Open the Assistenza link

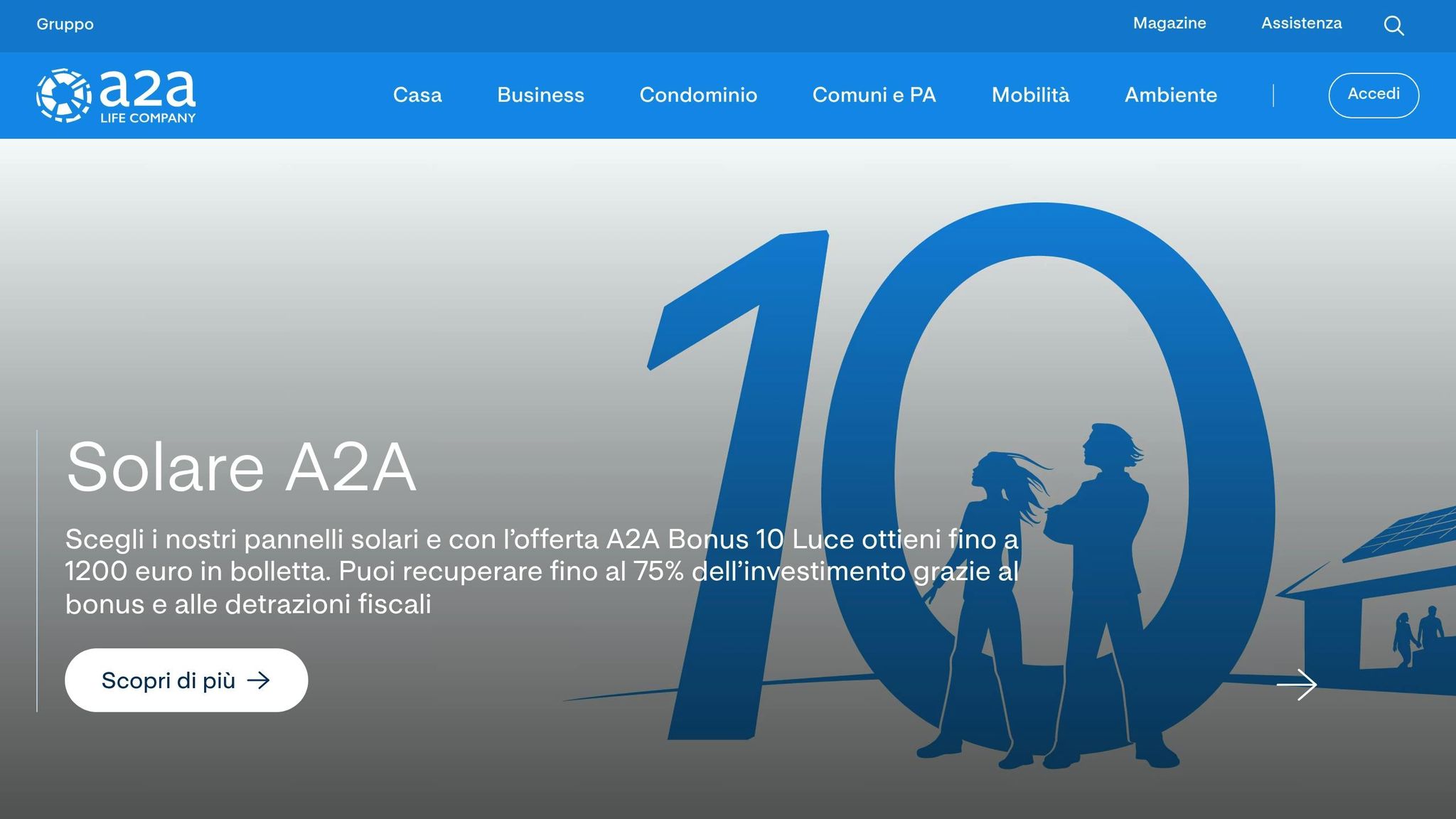tap(1302, 23)
